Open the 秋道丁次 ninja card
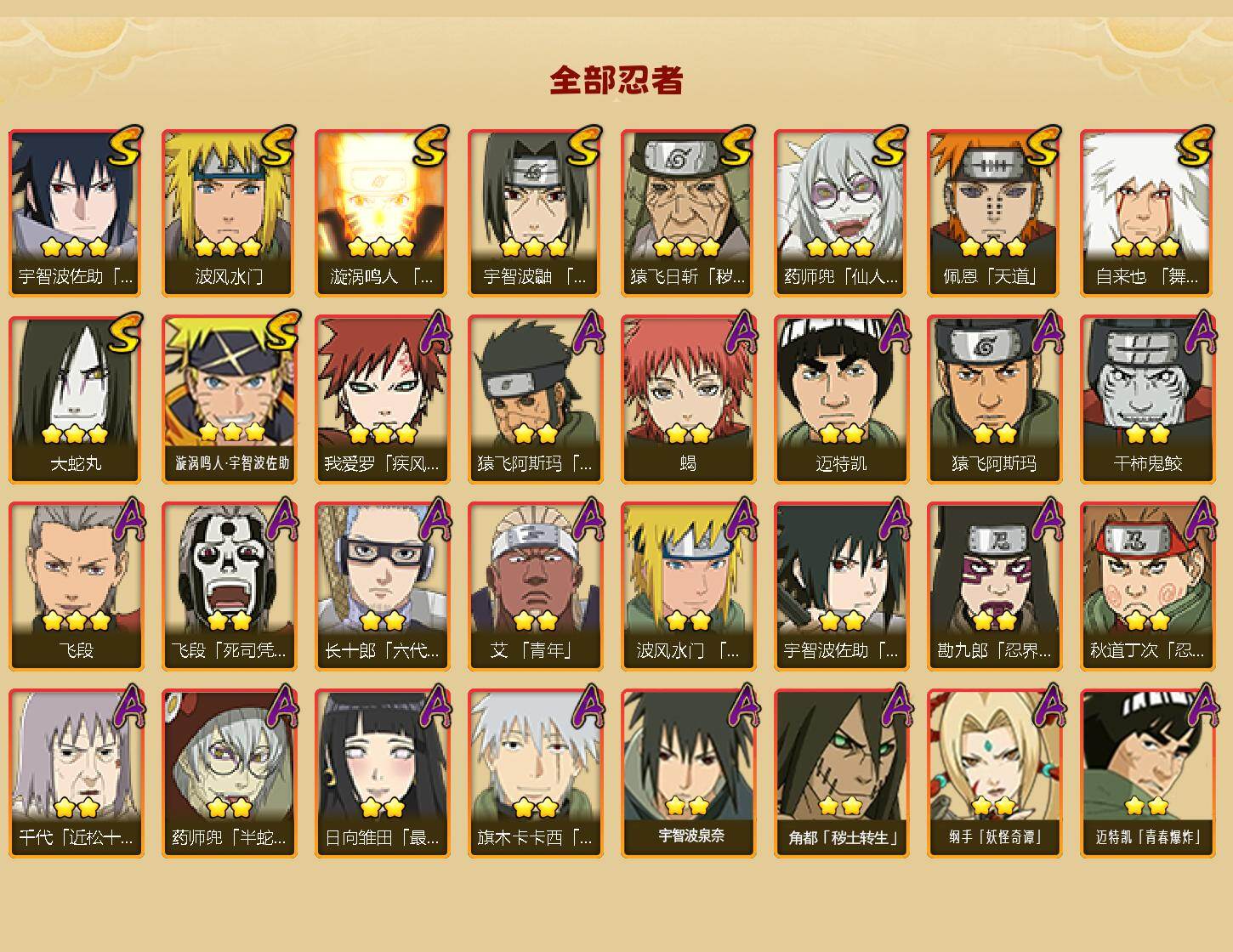The width and height of the screenshot is (1233, 952). (1147, 586)
